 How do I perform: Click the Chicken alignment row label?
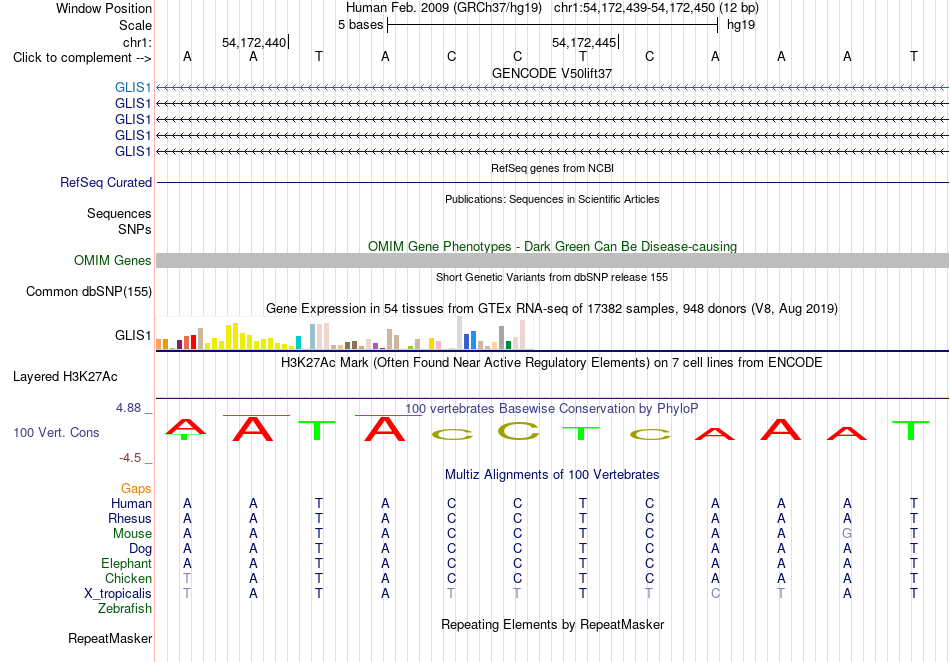click(128, 579)
